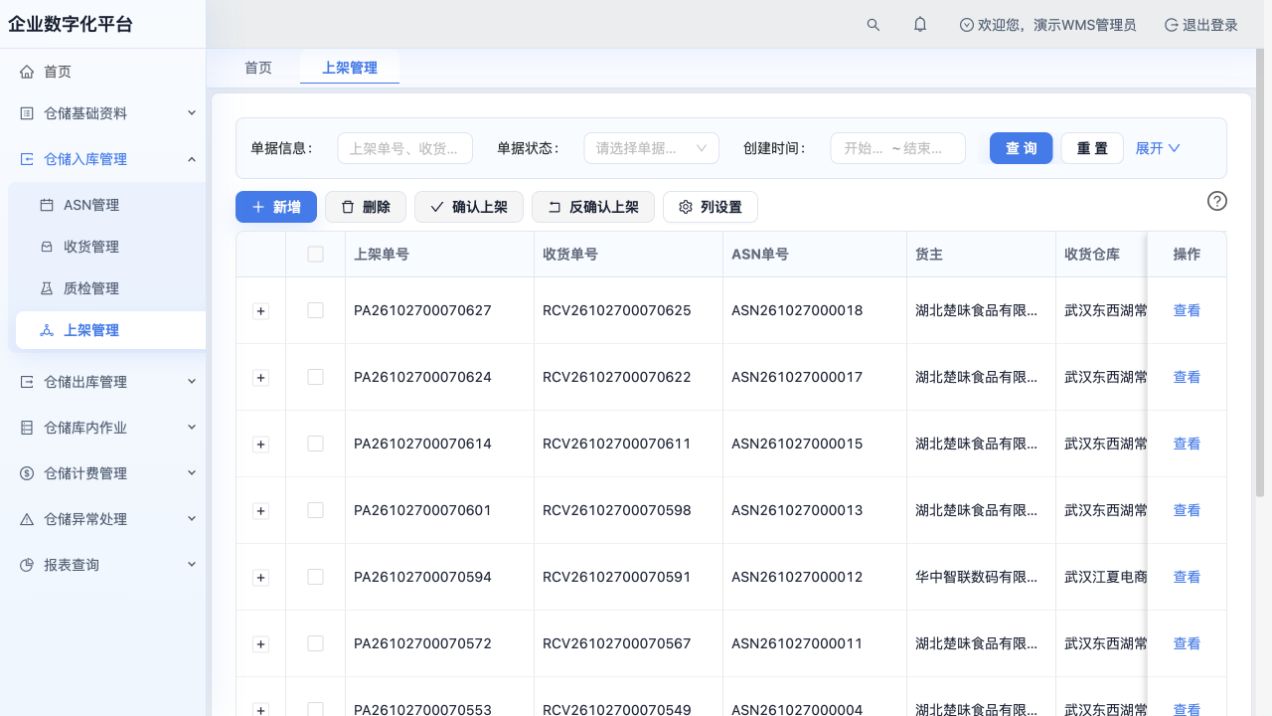1272x716 pixels.
Task: Check the row PA26102700070594 checkbox
Action: [x=315, y=577]
